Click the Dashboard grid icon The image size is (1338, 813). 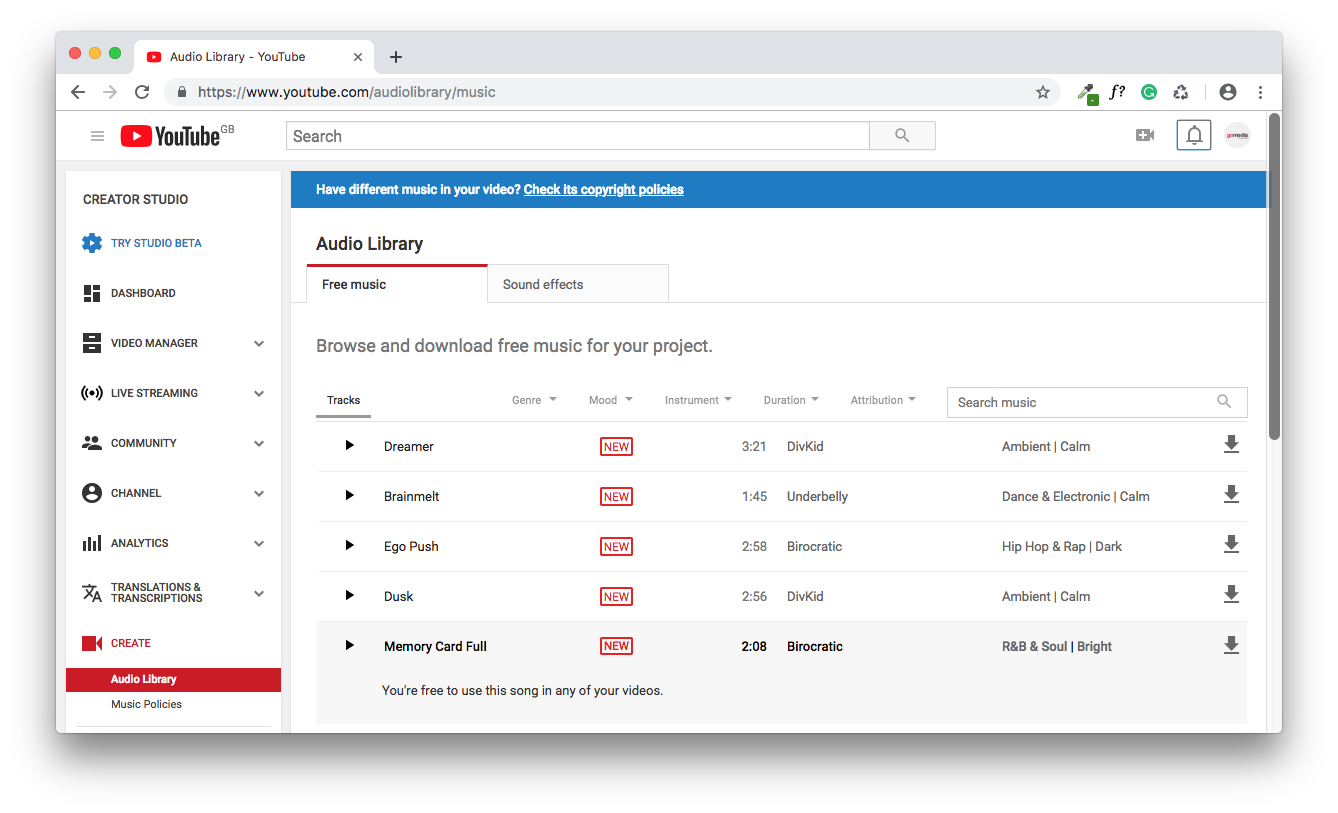pos(92,293)
